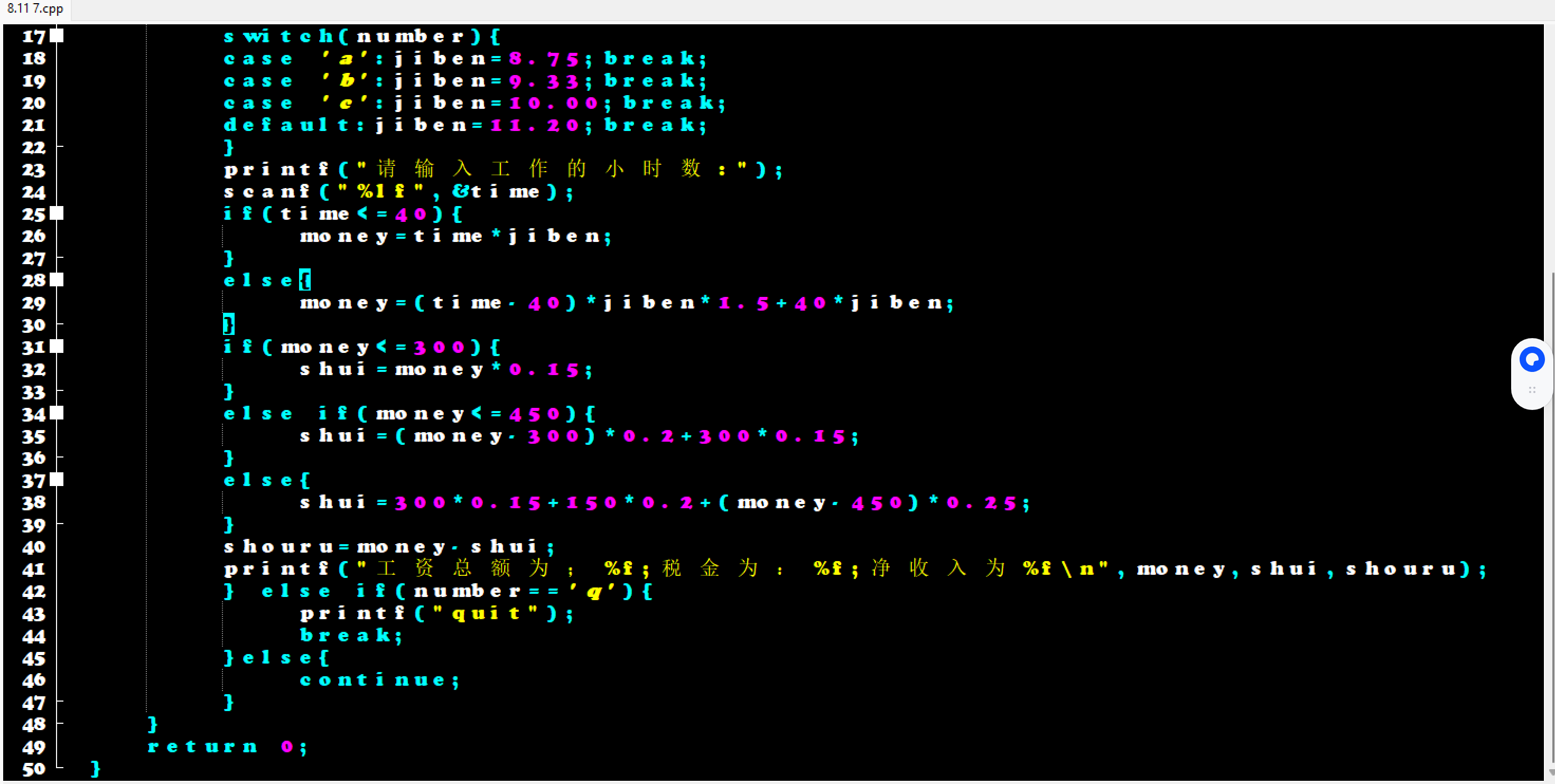Viewport: 1555px width, 784px height.
Task: Toggle fold marker at line 31
Action: pyautogui.click(x=57, y=347)
